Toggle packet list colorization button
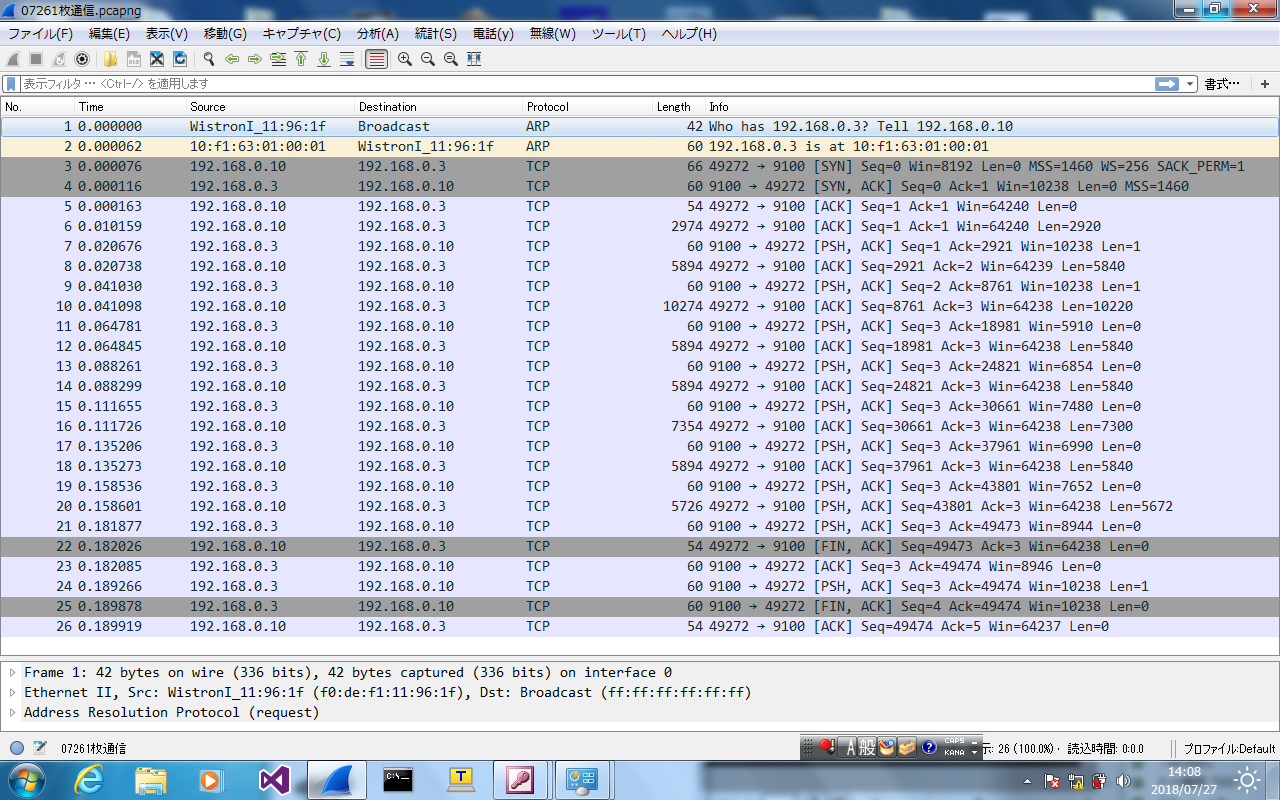Image resolution: width=1280 pixels, height=800 pixels. click(376, 59)
